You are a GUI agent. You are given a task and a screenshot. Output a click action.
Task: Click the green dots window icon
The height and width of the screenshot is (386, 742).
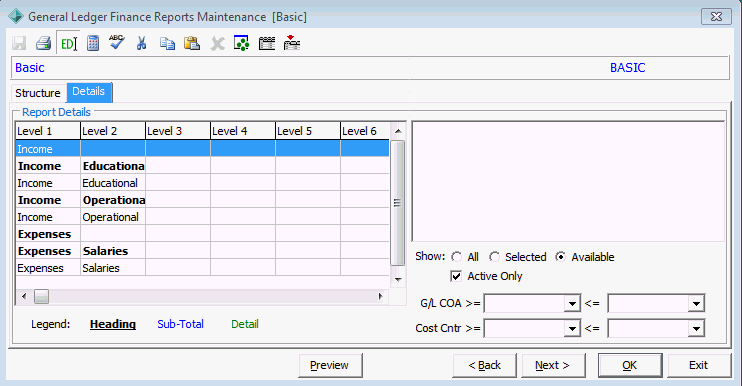(x=242, y=44)
